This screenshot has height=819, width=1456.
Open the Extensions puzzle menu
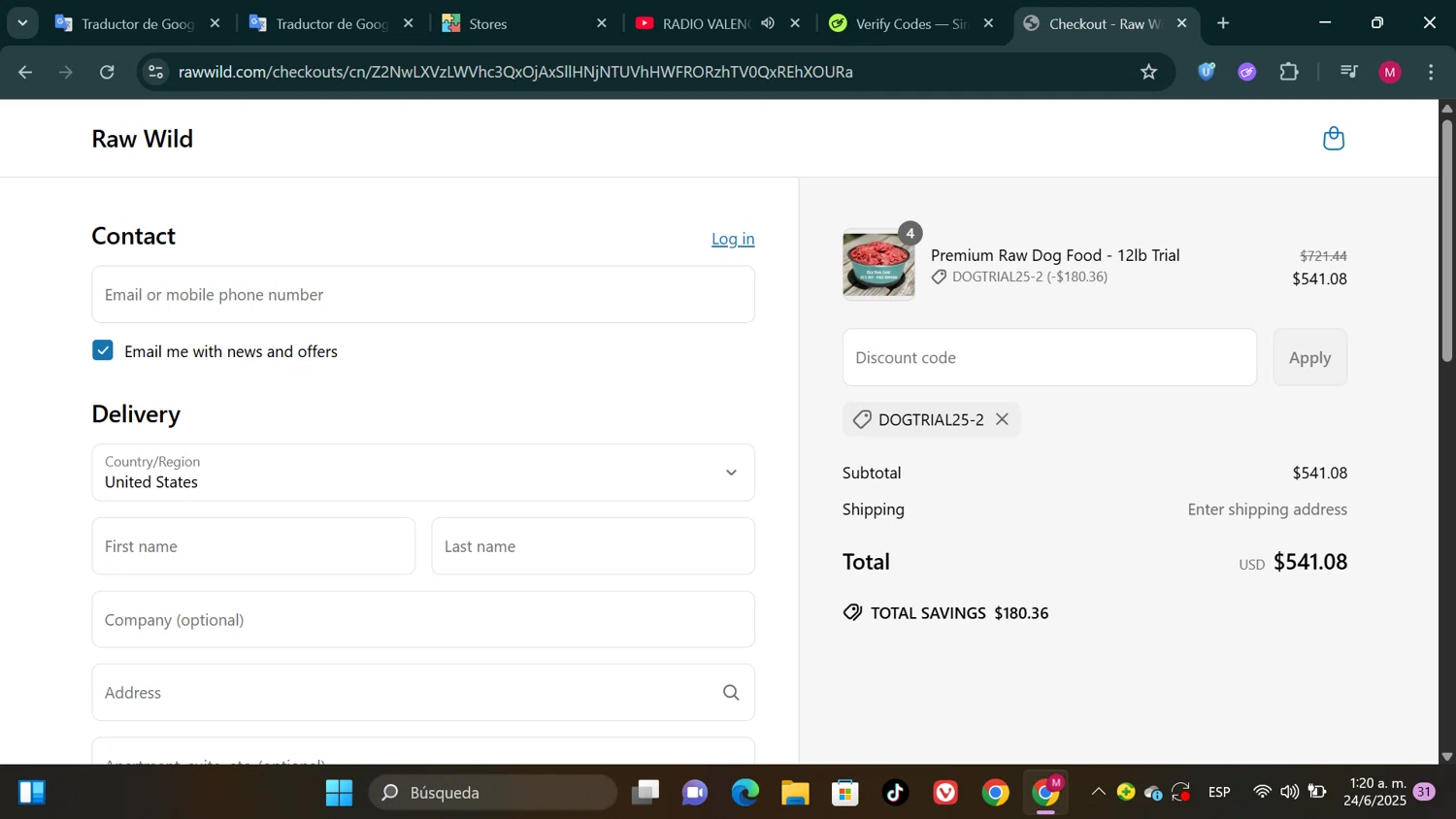1289,72
